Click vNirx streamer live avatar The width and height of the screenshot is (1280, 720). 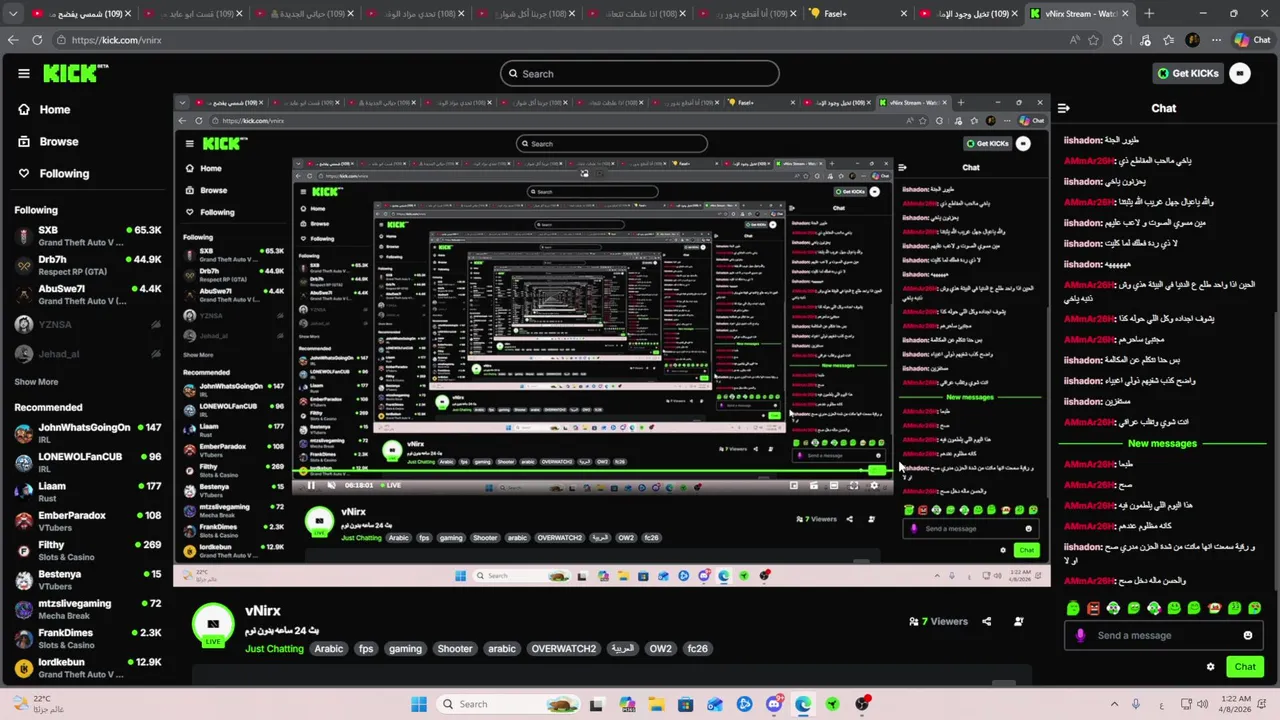[x=212, y=625]
